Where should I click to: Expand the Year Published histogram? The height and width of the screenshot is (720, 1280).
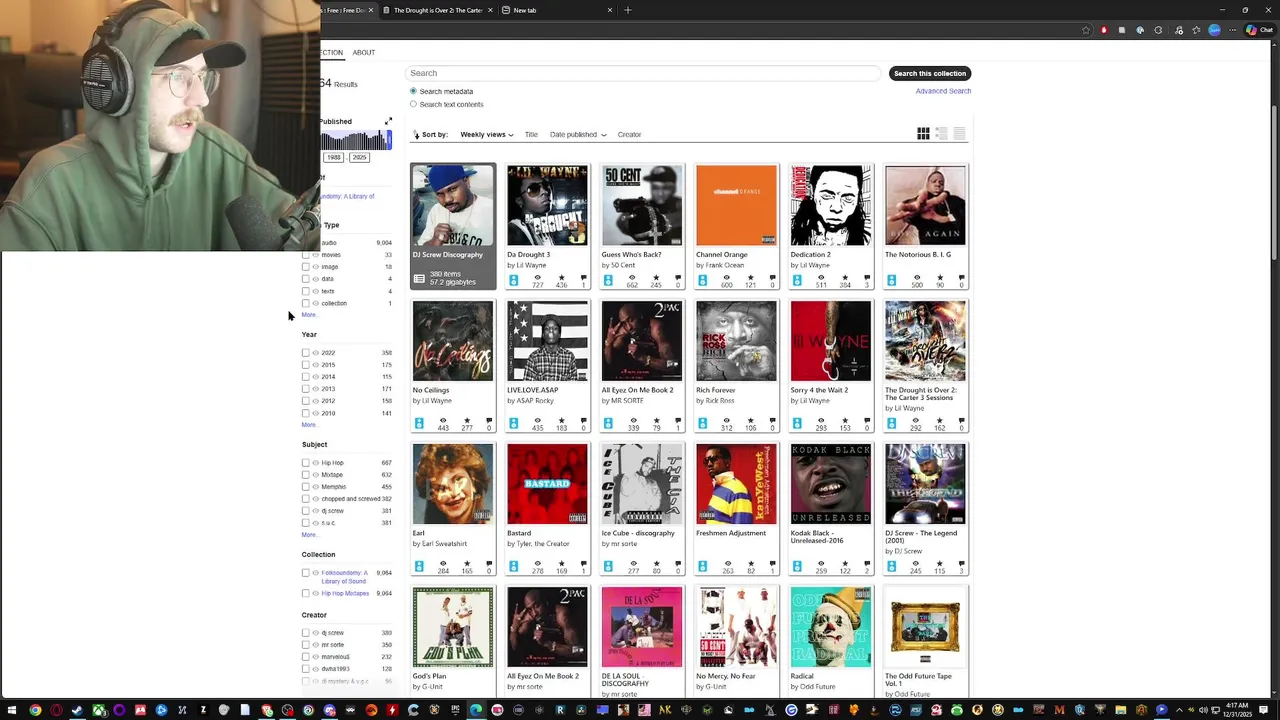388,121
